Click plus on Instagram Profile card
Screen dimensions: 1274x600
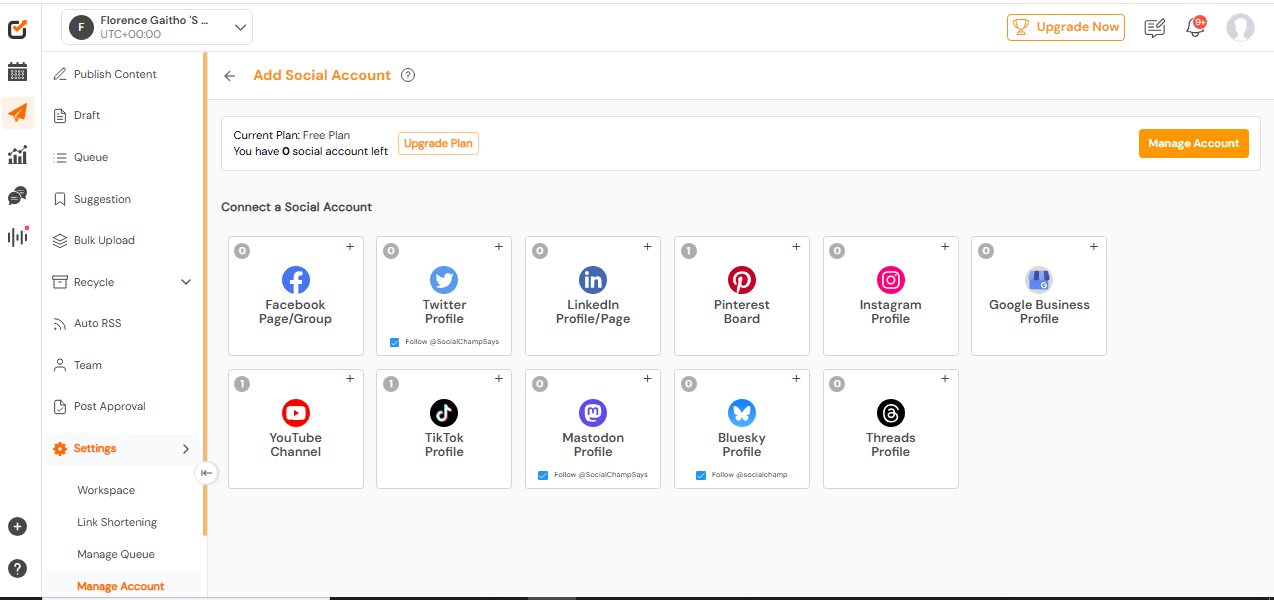point(945,247)
